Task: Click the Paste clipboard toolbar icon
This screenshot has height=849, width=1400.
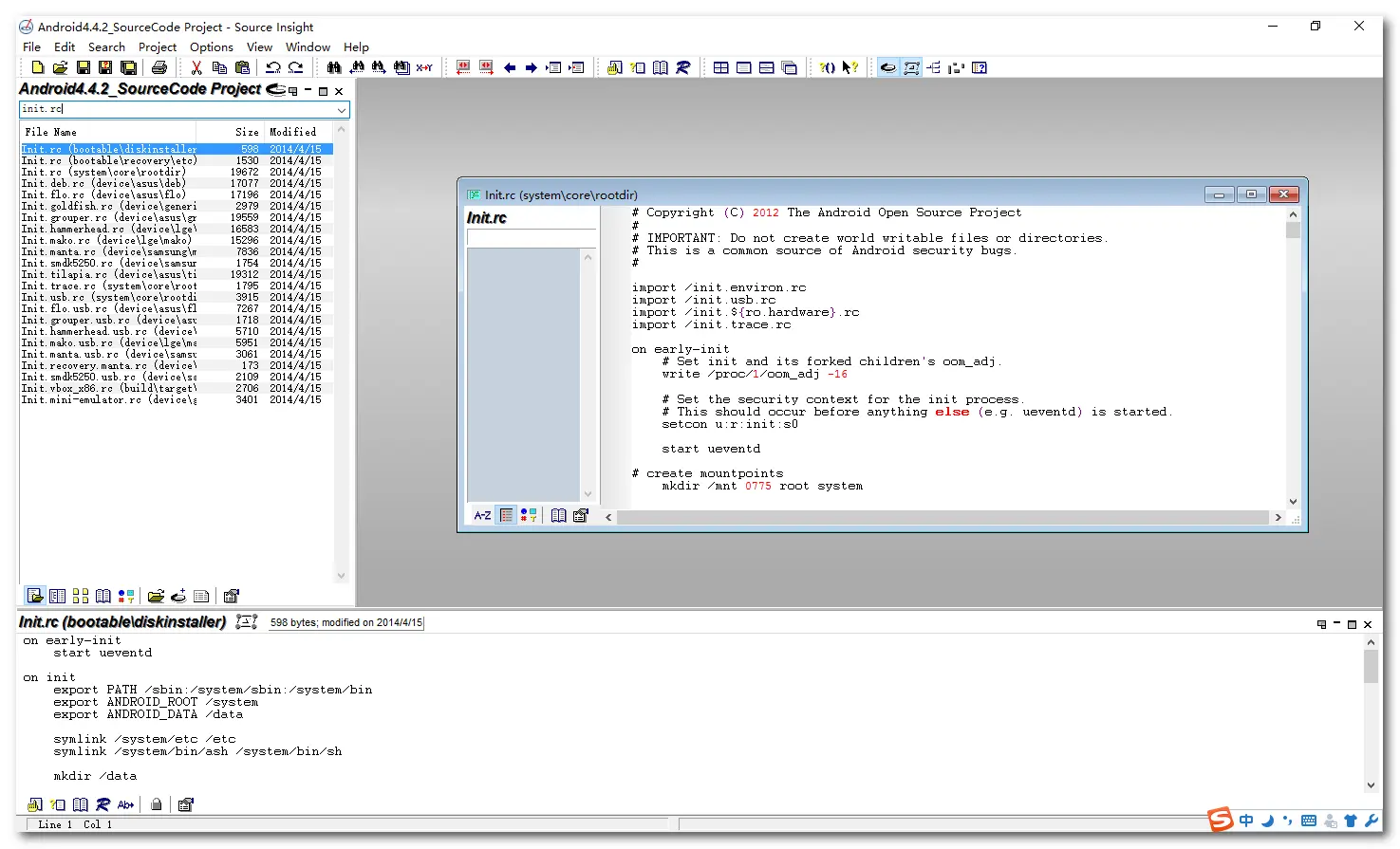Action: [242, 67]
